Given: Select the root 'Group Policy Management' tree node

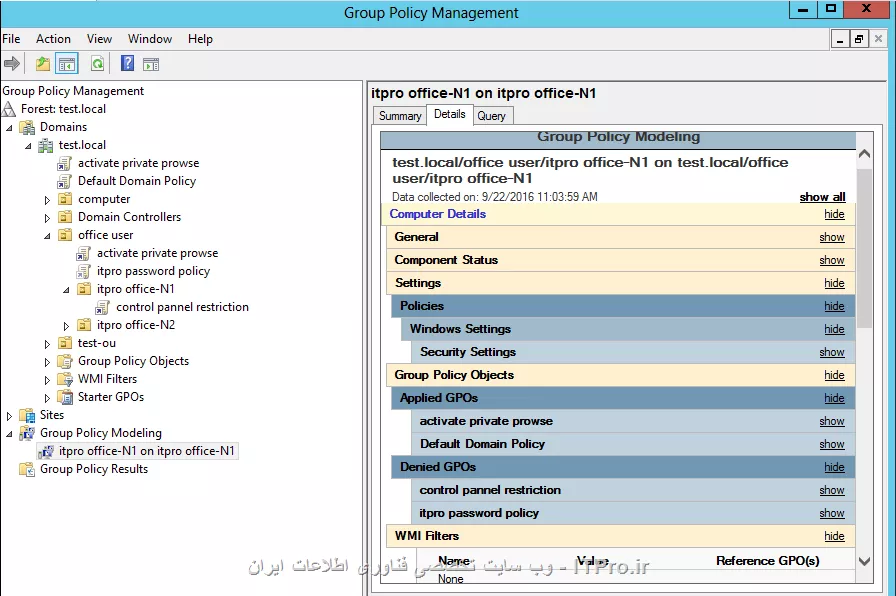Looking at the screenshot, I should click(x=73, y=91).
